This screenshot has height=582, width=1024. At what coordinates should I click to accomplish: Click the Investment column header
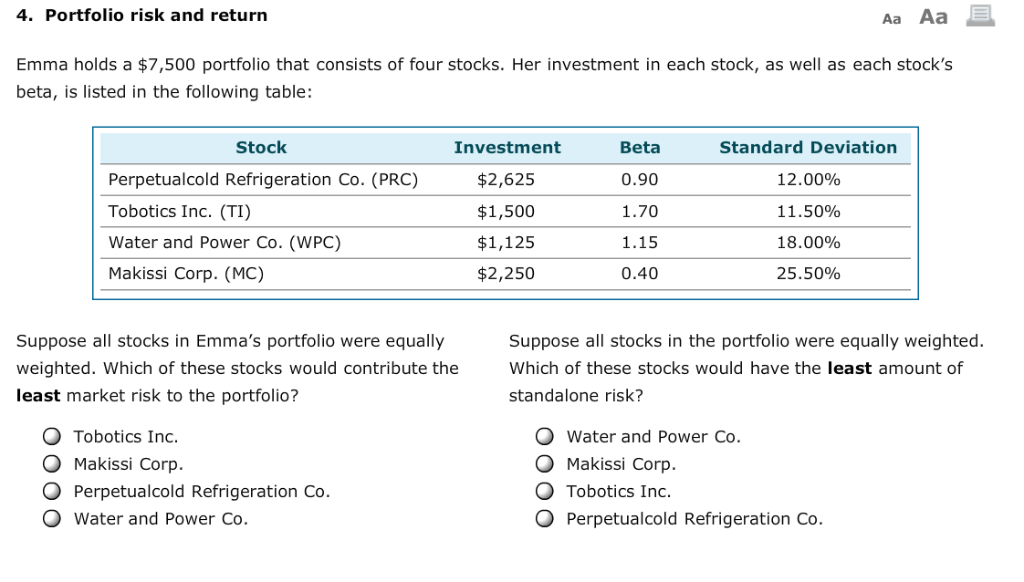tap(507, 148)
